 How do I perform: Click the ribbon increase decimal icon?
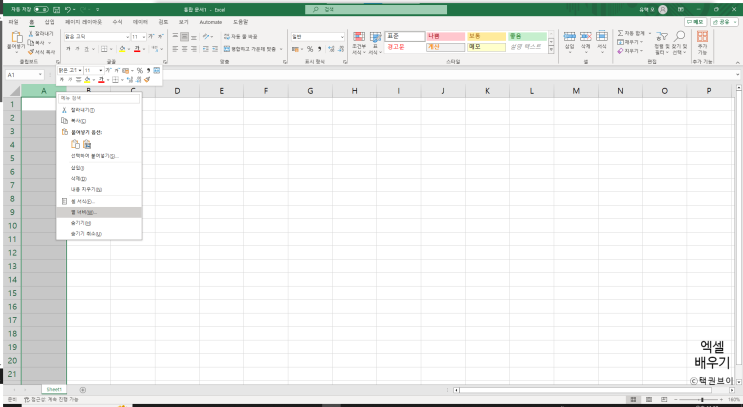[x=331, y=49]
